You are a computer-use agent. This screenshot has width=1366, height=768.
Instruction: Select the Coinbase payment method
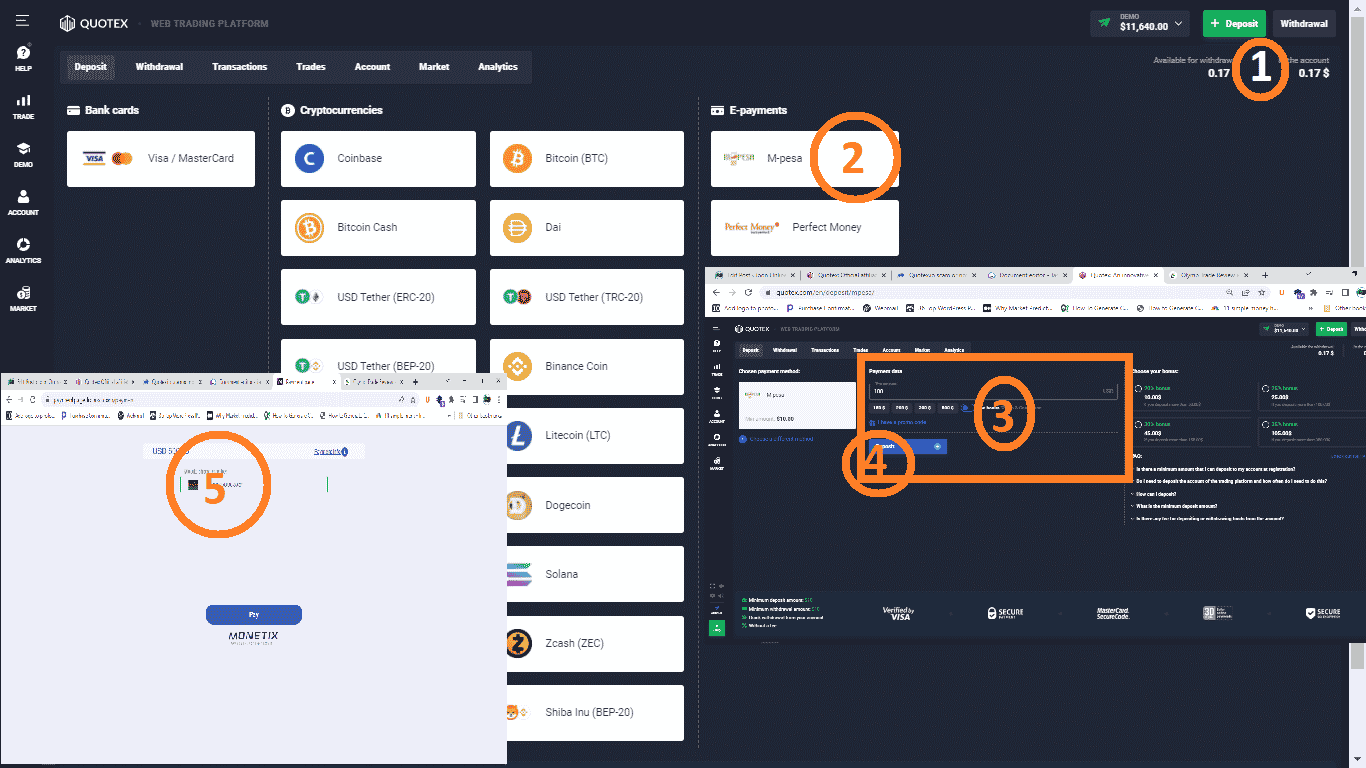click(378, 158)
